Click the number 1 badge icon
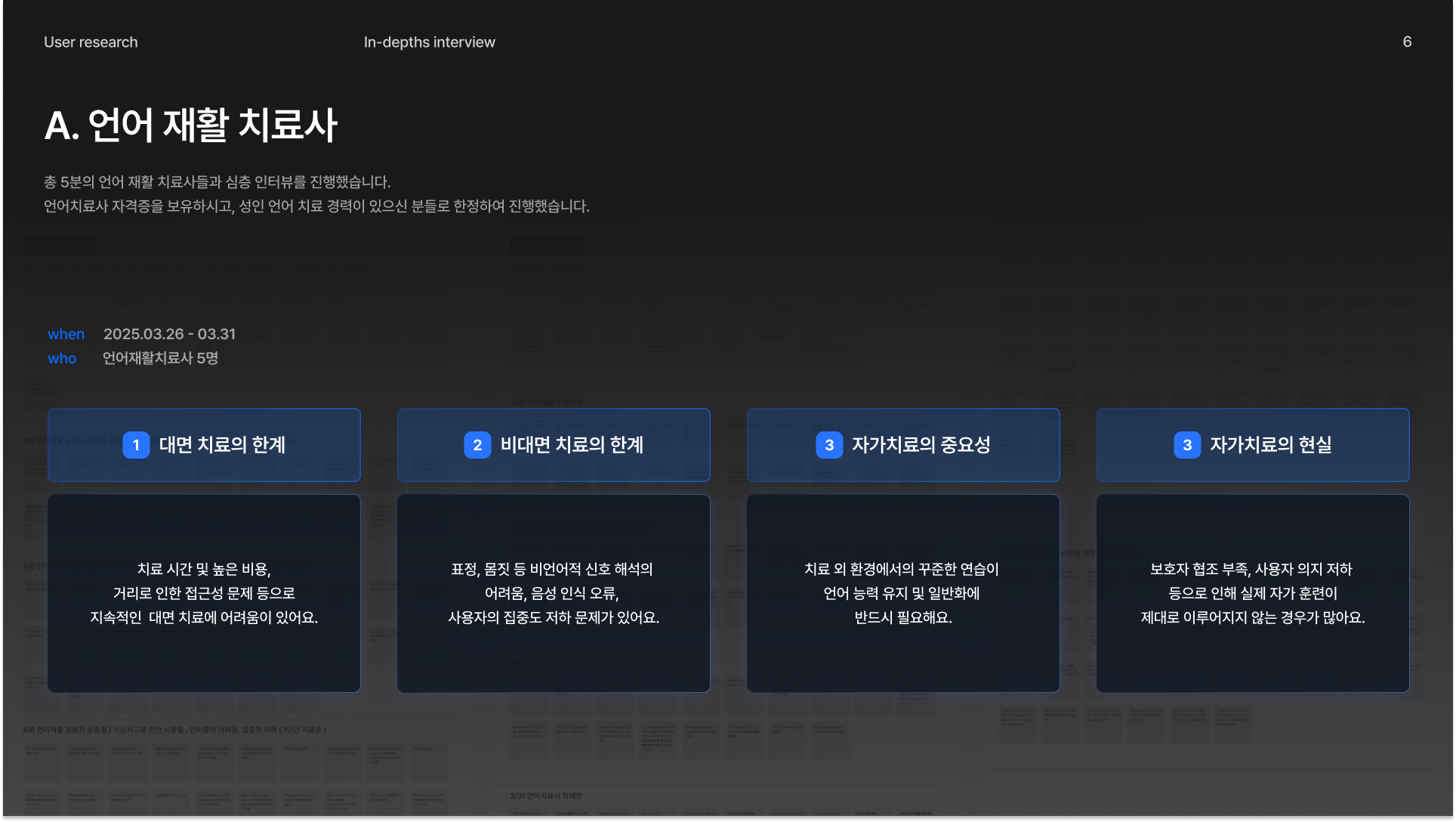Screen dimensions: 1456x822 pyautogui.click(x=136, y=445)
